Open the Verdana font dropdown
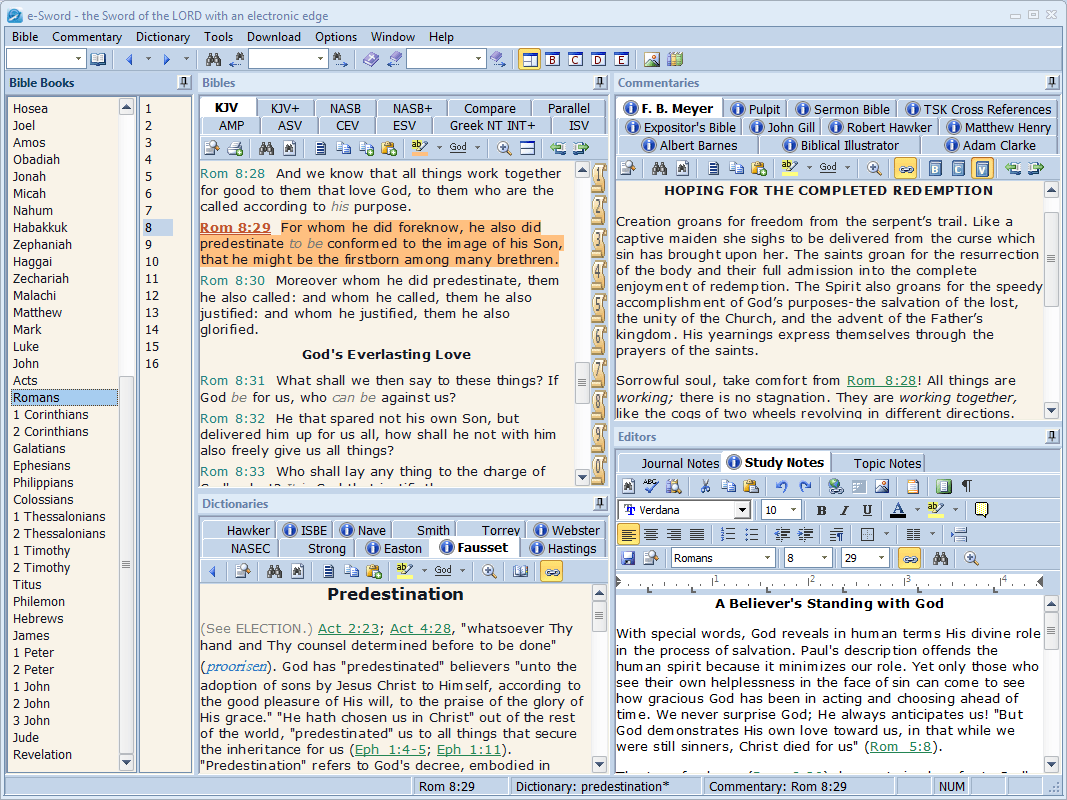The image size is (1067, 800). click(743, 510)
